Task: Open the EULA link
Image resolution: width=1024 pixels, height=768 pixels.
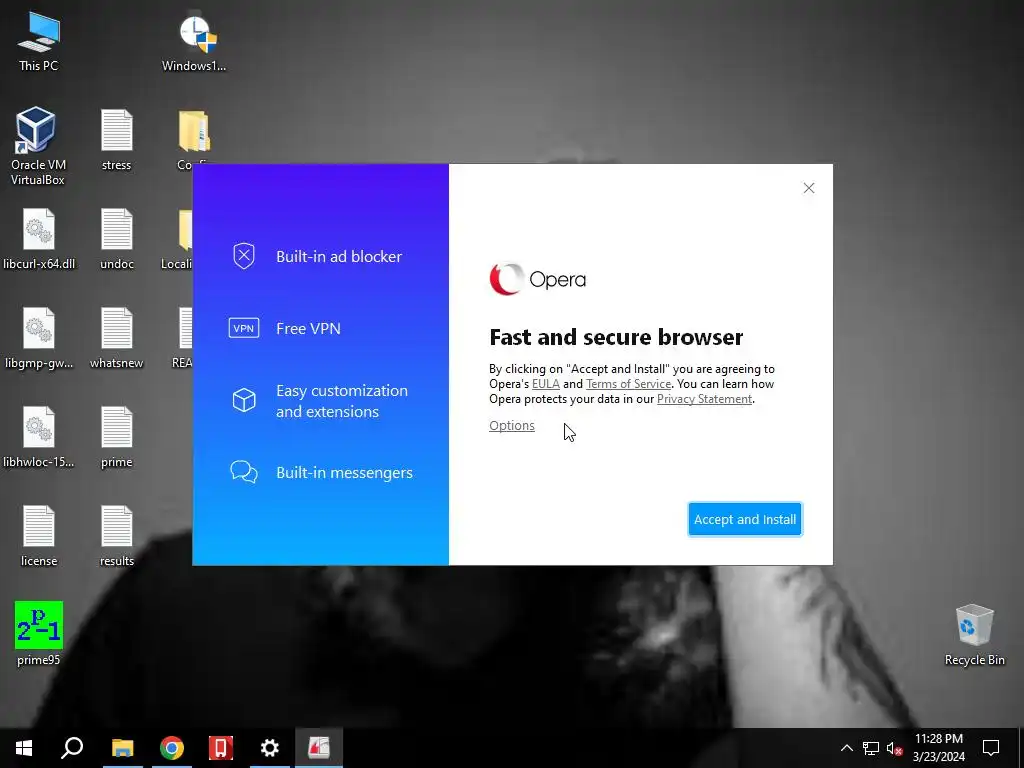Action: pyautogui.click(x=545, y=384)
